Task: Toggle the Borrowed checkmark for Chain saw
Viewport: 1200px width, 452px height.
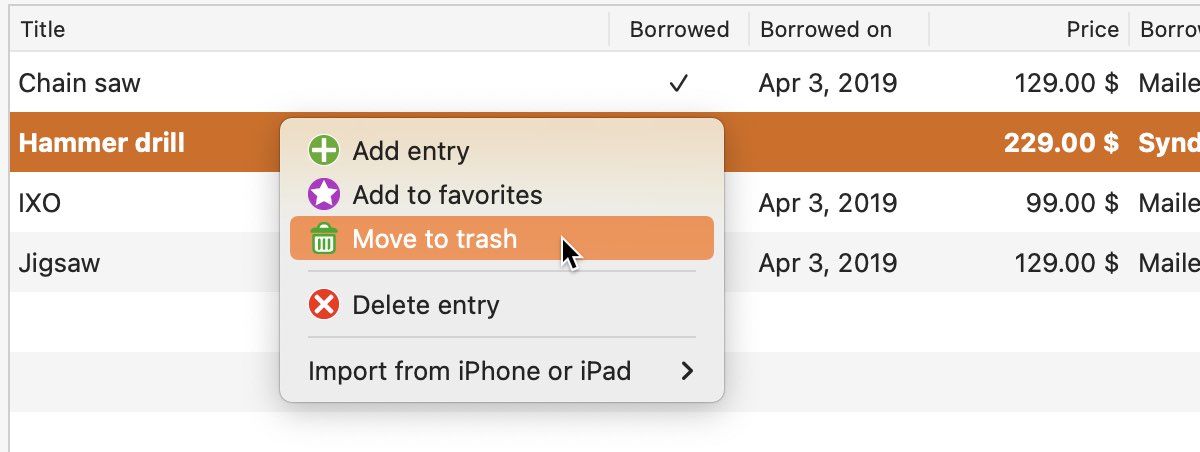Action: [x=679, y=83]
